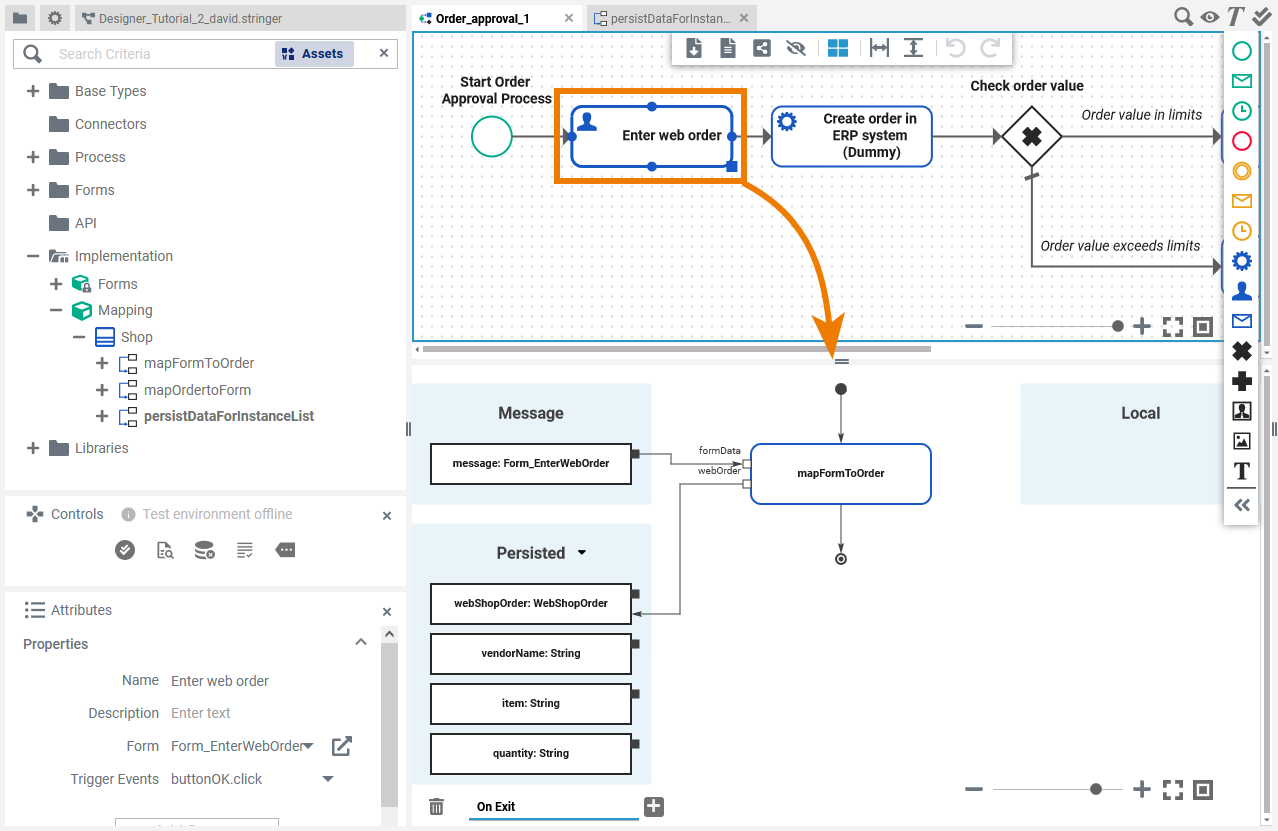Toggle the blue grid view button
Screen dimensions: 1278x831
tap(838, 48)
